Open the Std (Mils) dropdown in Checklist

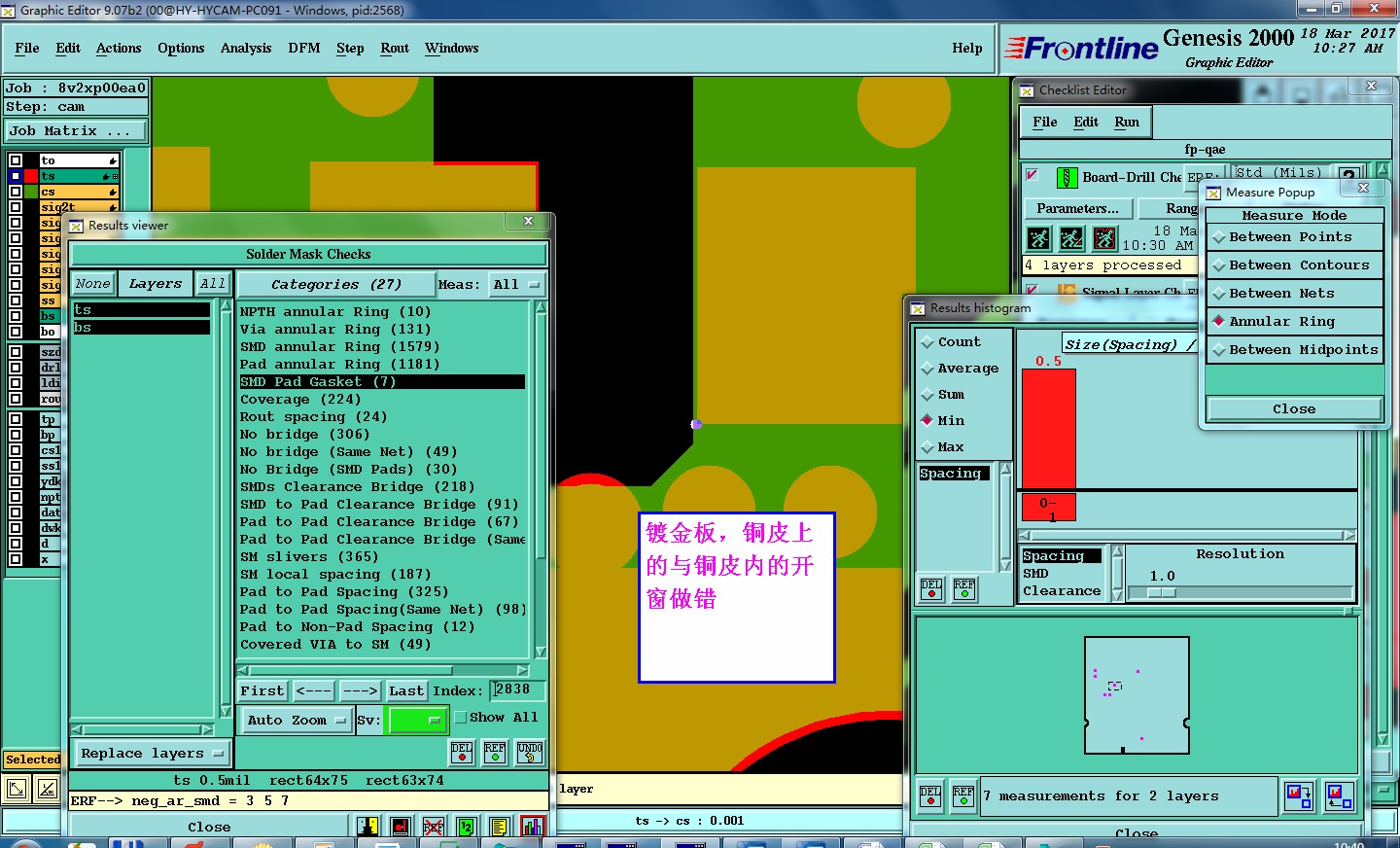(x=1278, y=173)
